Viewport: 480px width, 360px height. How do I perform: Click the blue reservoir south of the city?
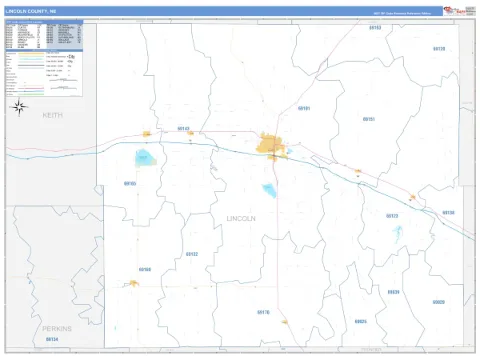(270, 190)
